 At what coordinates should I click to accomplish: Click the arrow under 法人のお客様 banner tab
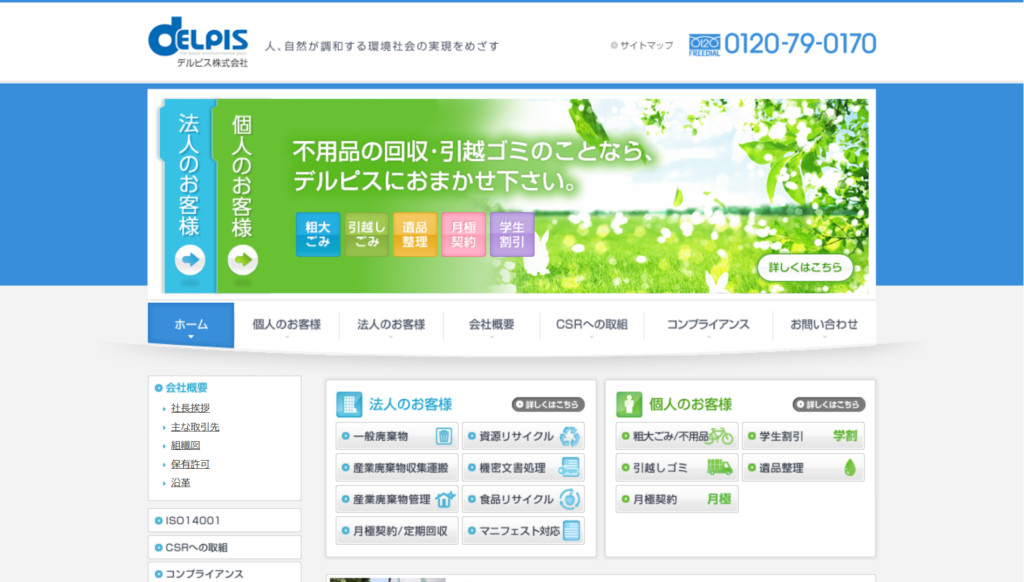pos(189,261)
